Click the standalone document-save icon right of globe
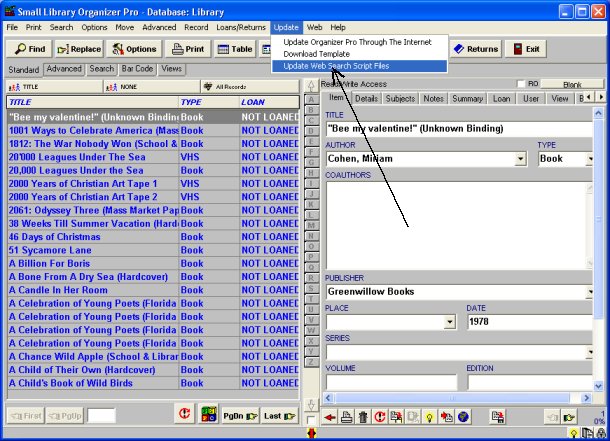The image size is (610, 441). pos(498,417)
